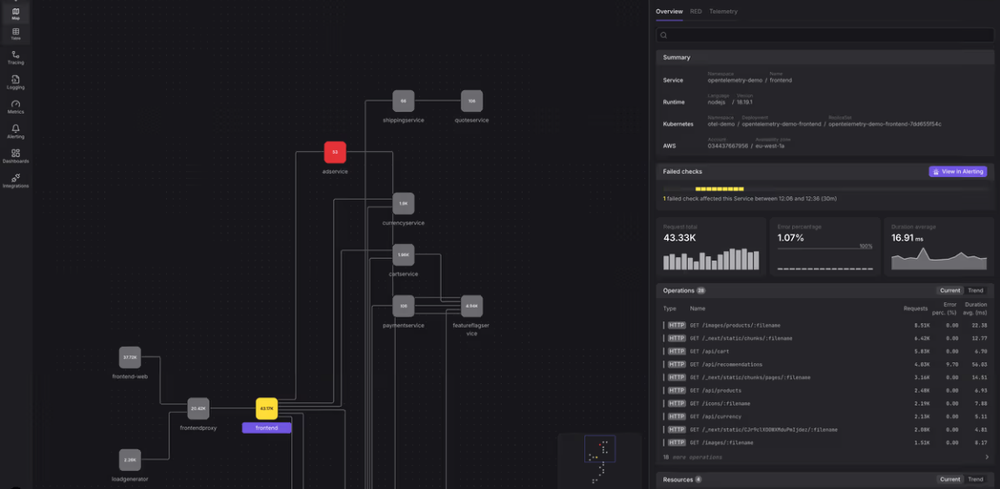Select the paymentservice node
Viewport: 1000px width, 489px height.
pos(403,306)
